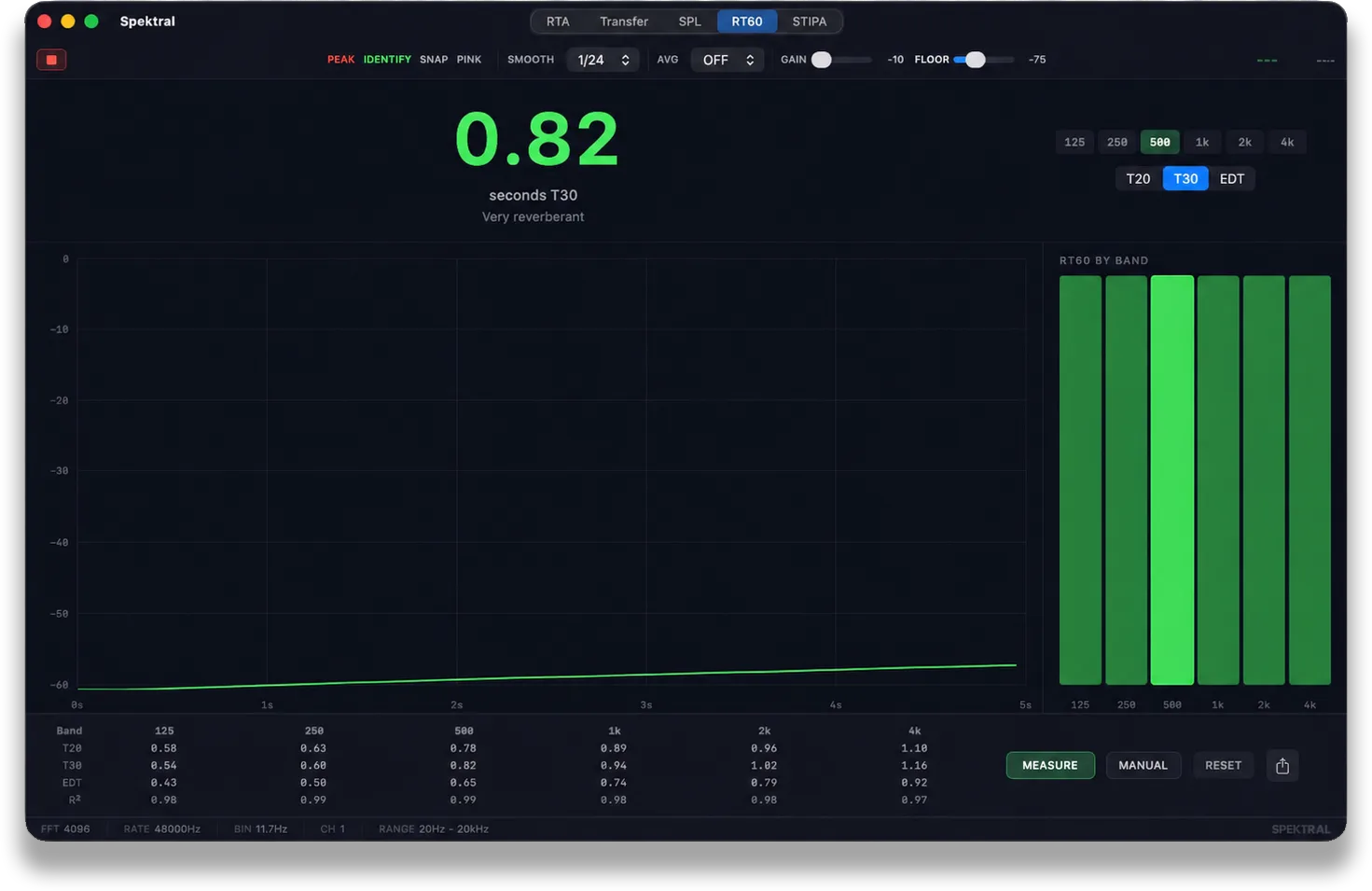Screen dimensions: 1372x891
Task: Click the 4k bar in RT60 by band
Action: pos(1310,480)
